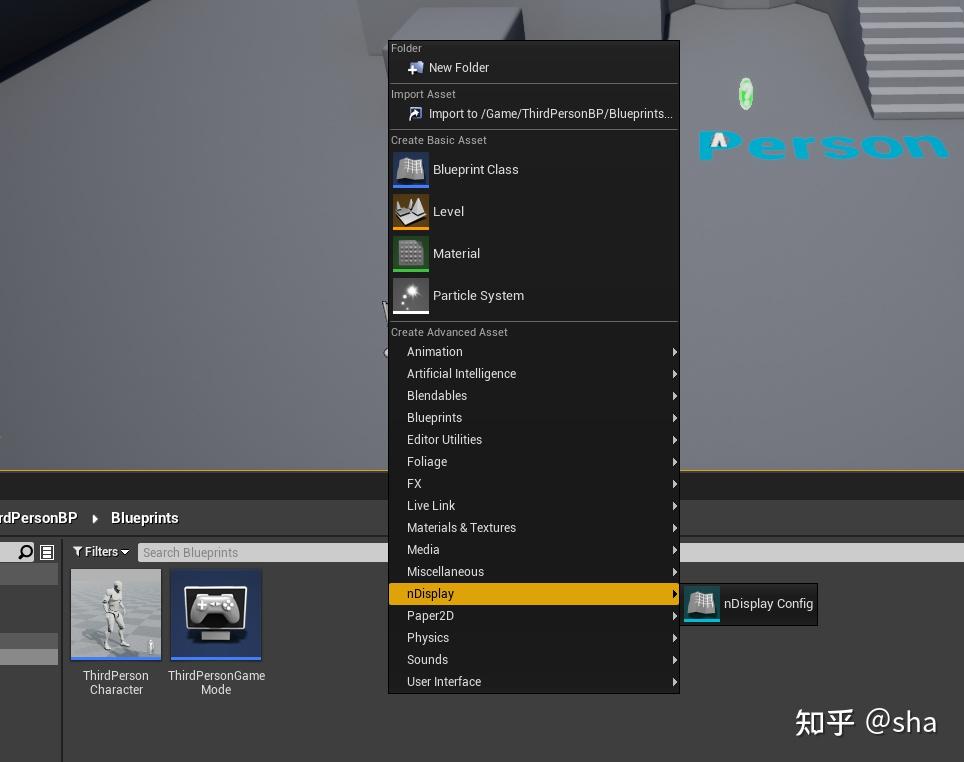The image size is (964, 762).
Task: Create a new Material asset
Action: point(456,253)
